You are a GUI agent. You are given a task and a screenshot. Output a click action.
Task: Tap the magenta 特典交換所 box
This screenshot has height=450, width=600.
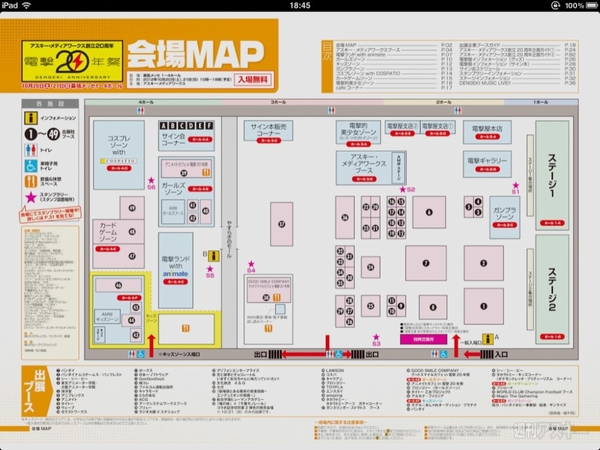pos(423,339)
